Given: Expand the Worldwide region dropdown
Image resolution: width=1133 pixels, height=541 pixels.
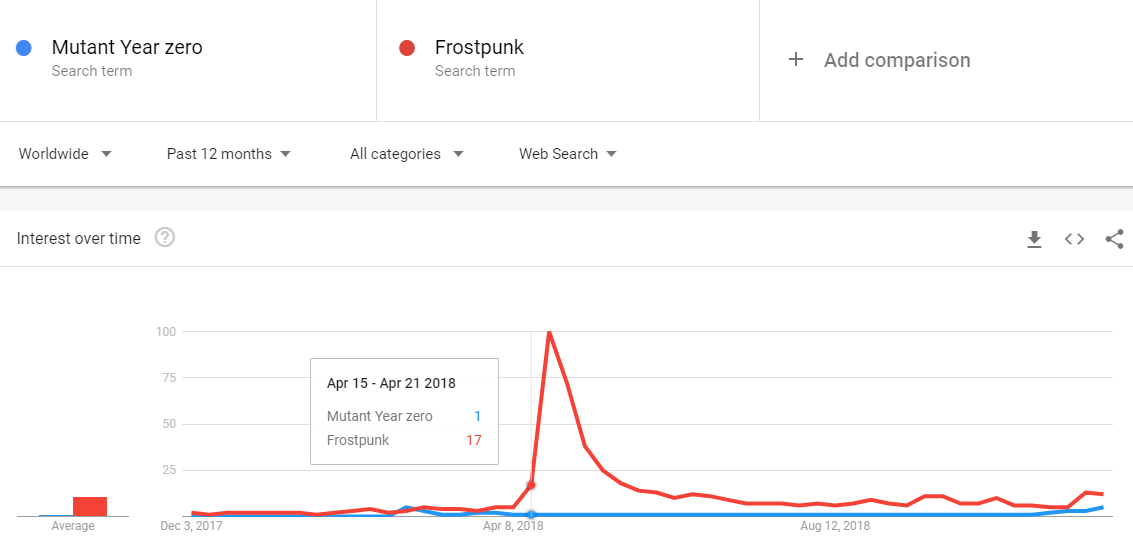Looking at the screenshot, I should click(x=65, y=154).
